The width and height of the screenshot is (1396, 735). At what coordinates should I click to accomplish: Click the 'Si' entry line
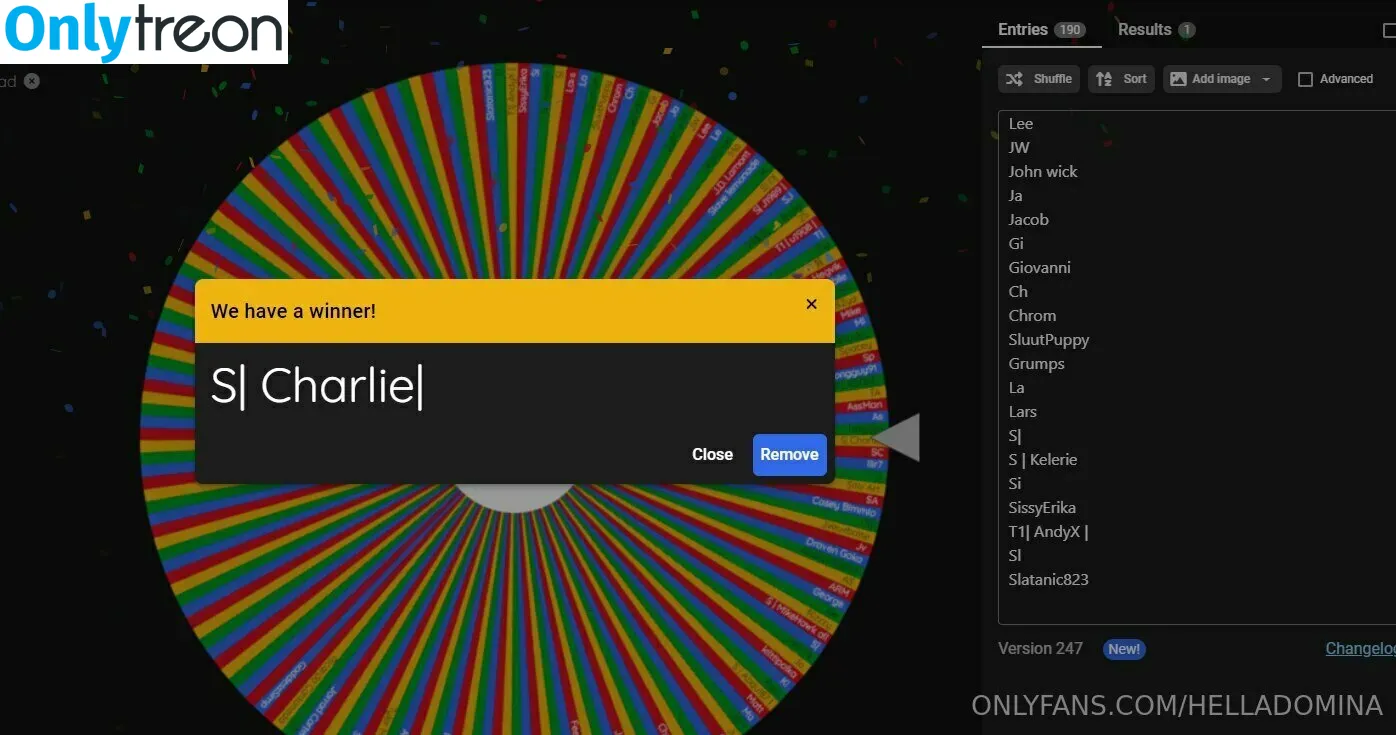tap(1015, 484)
